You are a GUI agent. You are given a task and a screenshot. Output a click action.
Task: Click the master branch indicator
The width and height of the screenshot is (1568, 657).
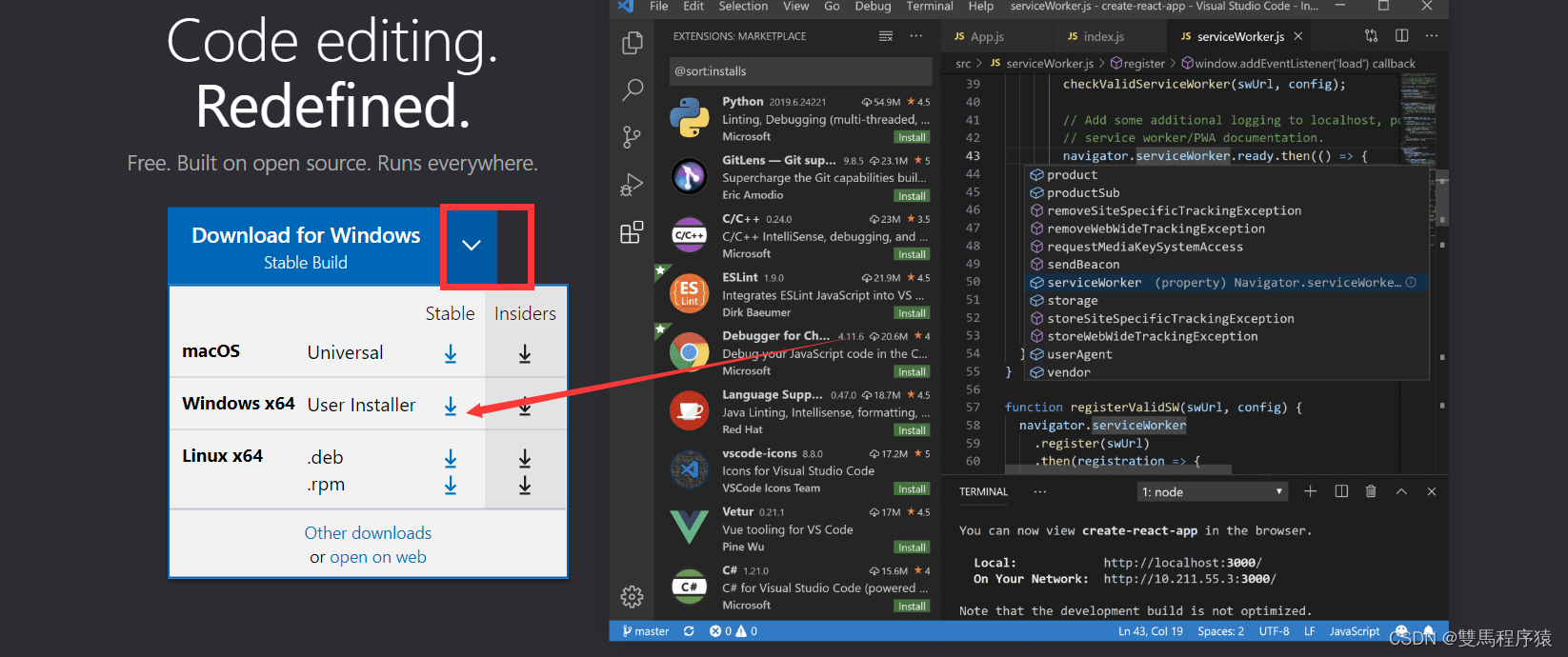[x=646, y=631]
